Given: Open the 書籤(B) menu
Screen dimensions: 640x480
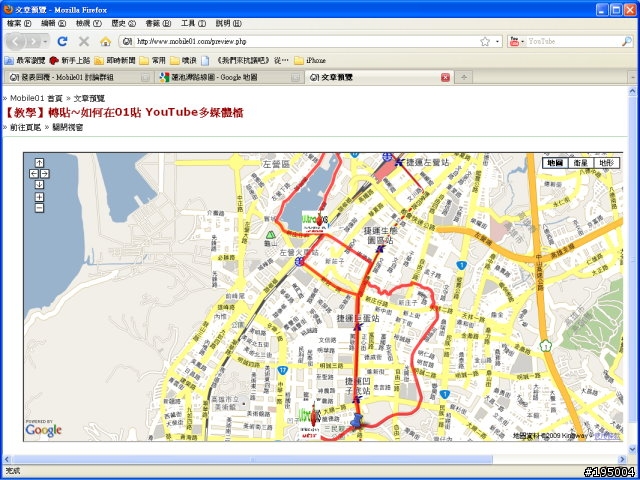Looking at the screenshot, I should [158, 24].
